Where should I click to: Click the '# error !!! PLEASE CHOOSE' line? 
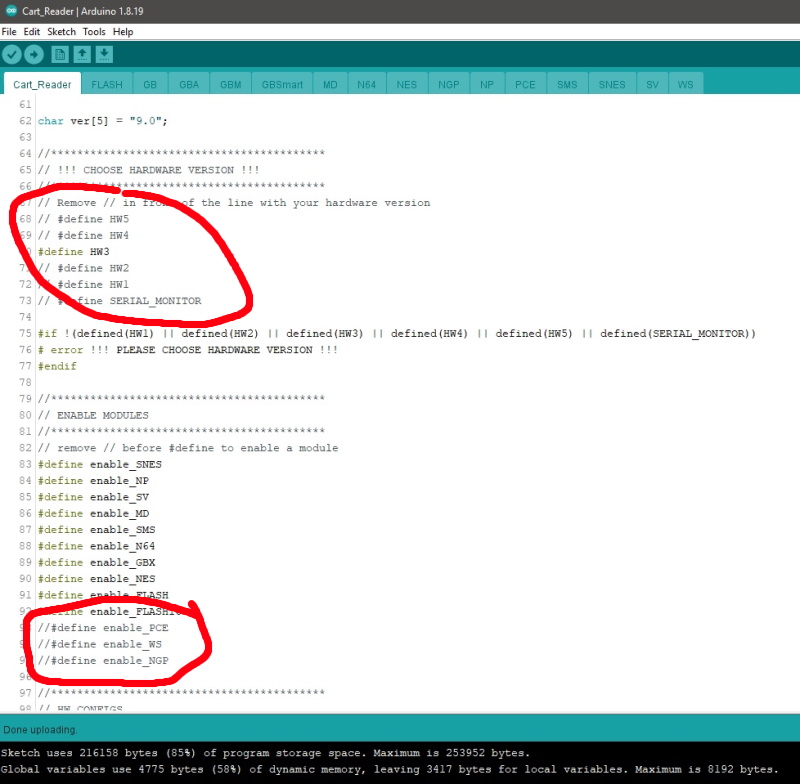point(188,349)
